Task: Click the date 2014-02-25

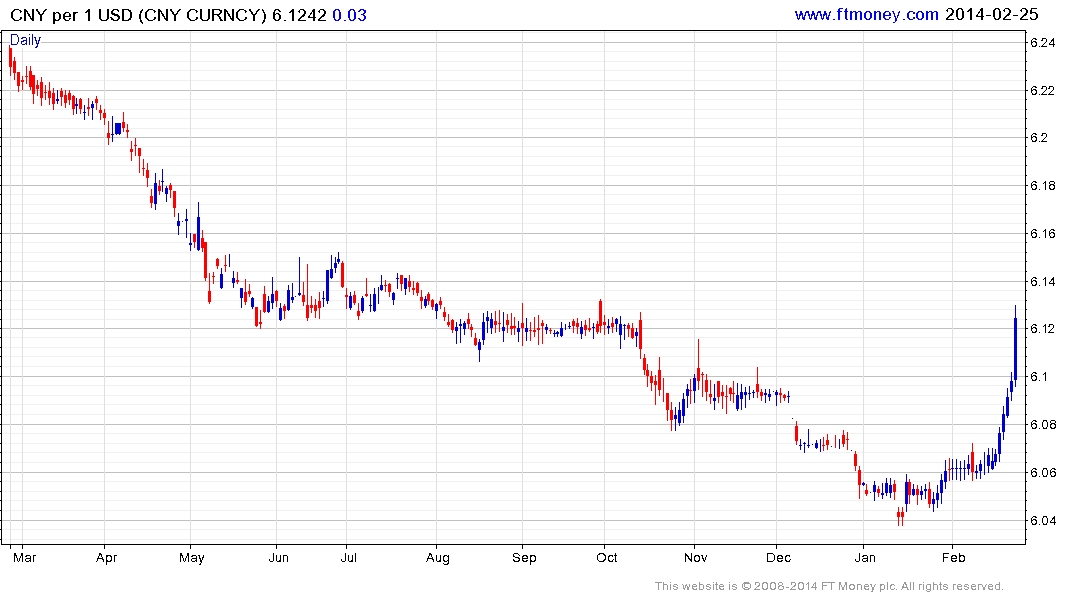Action: tap(991, 14)
